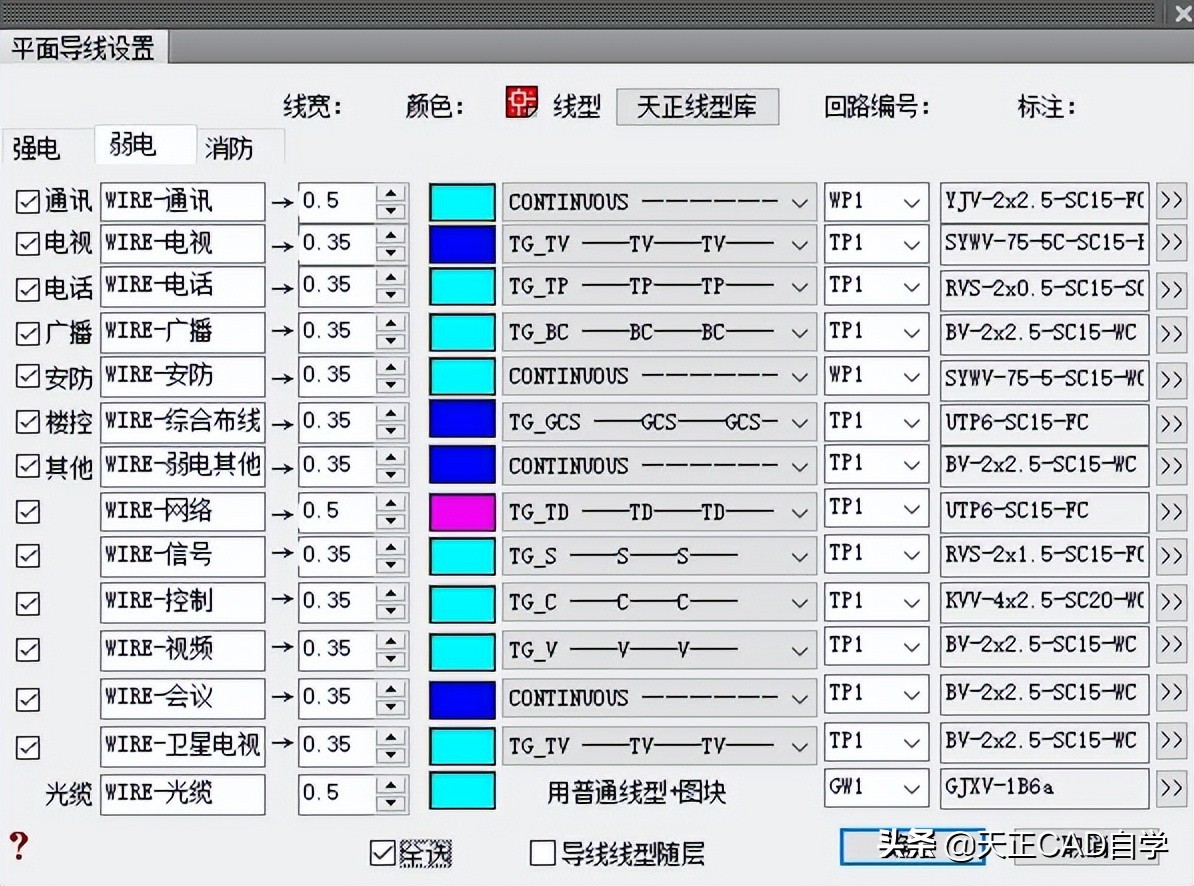Open the 天正线型库 library
Image resolution: width=1194 pixels, height=886 pixels.
click(697, 106)
